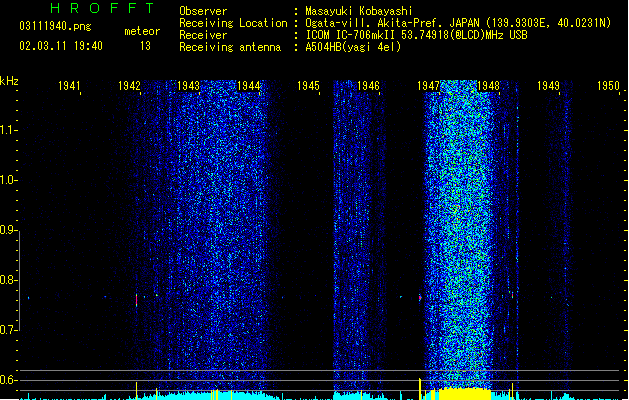Click the 0.9 kHz axis label
The height and width of the screenshot is (400, 629).
click(8, 230)
